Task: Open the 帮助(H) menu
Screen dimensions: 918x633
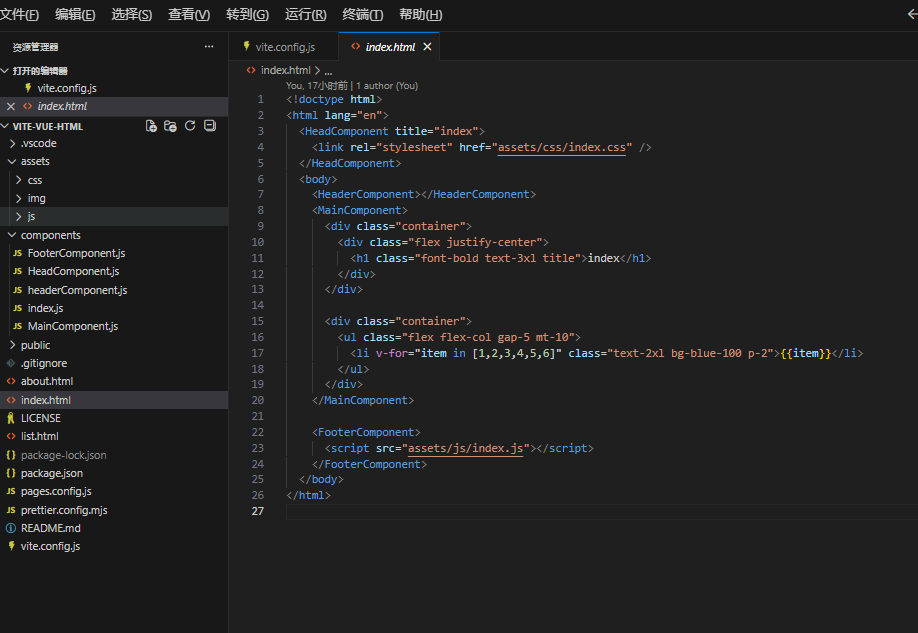Action: (x=420, y=15)
